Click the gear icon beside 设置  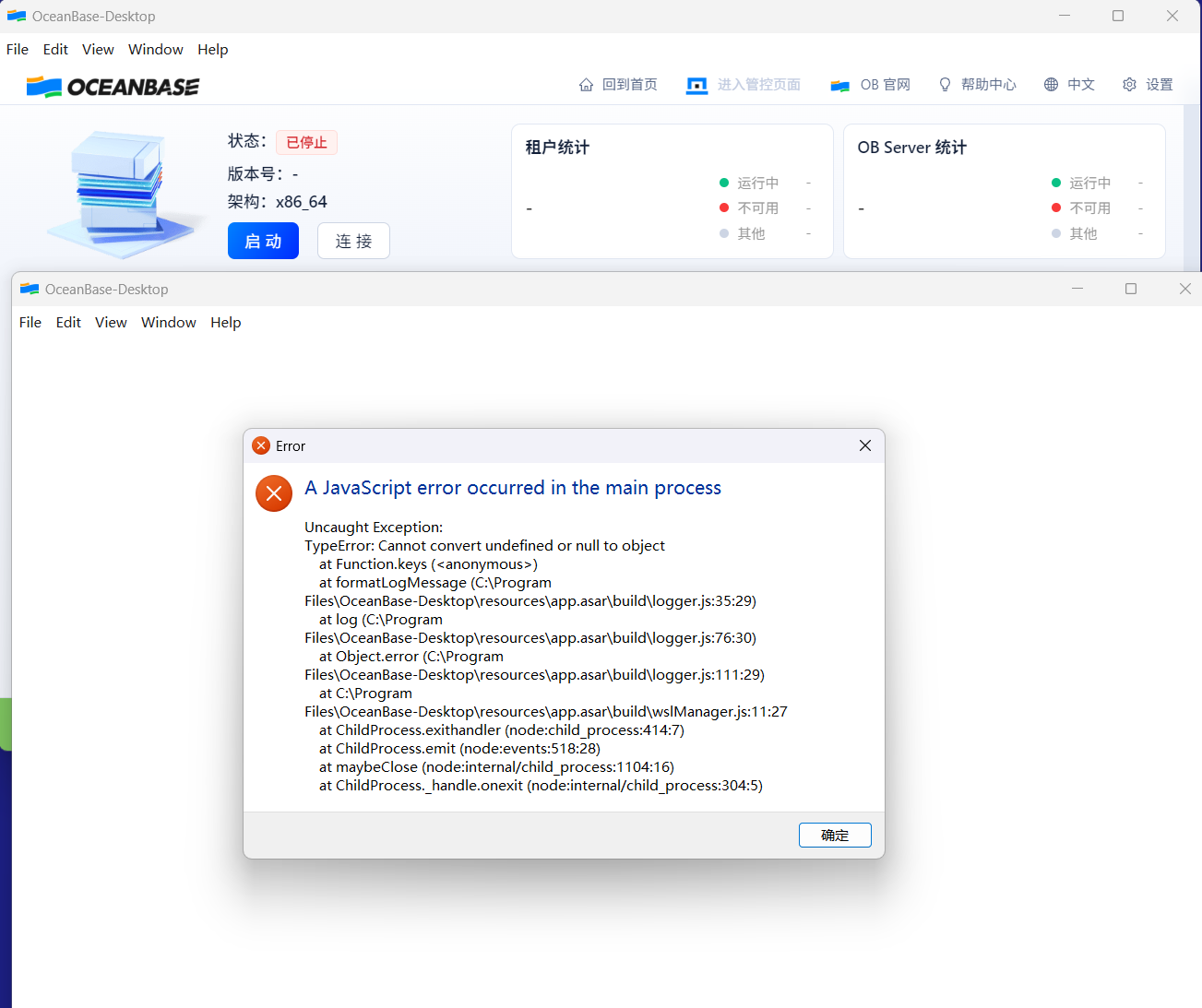(1129, 85)
